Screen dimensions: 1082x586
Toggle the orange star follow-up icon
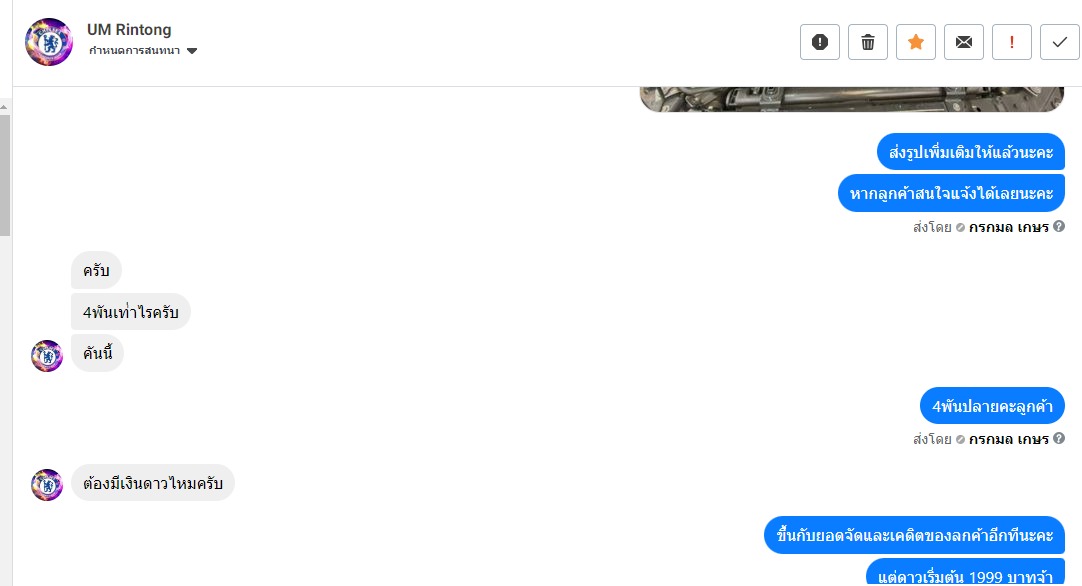tap(916, 42)
